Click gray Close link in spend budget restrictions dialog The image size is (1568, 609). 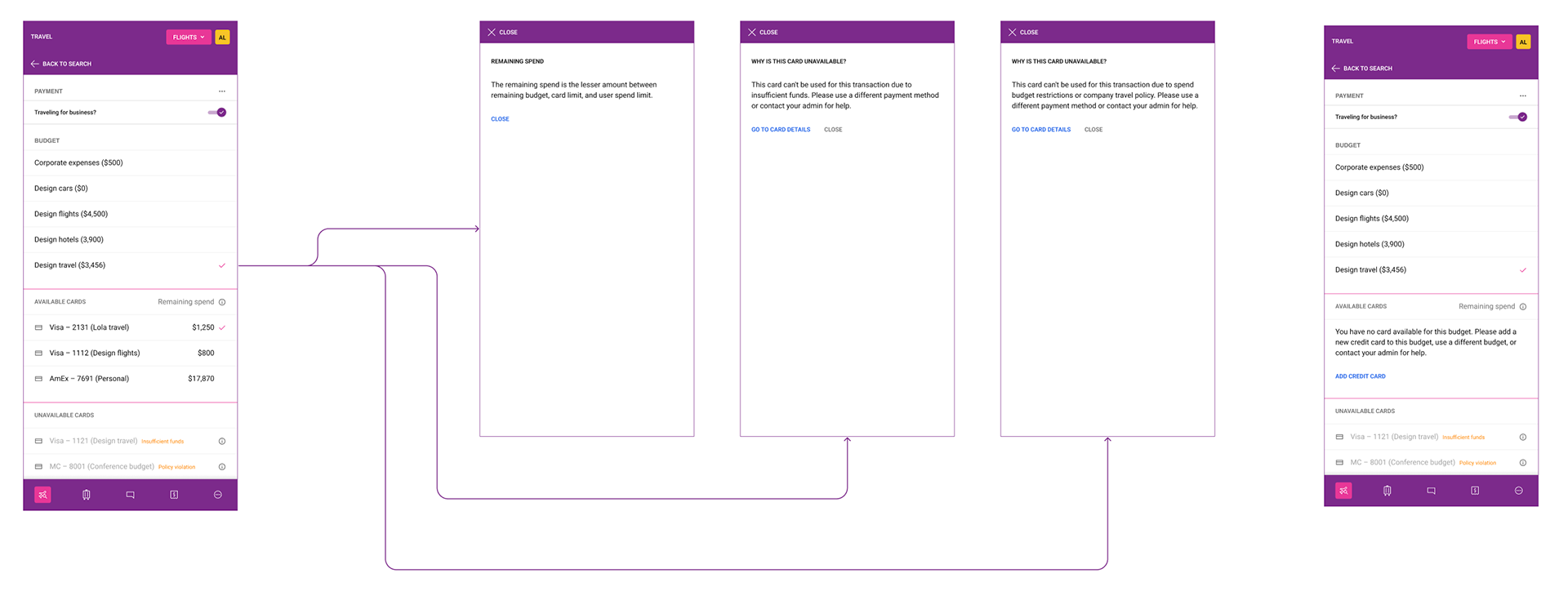click(1094, 130)
